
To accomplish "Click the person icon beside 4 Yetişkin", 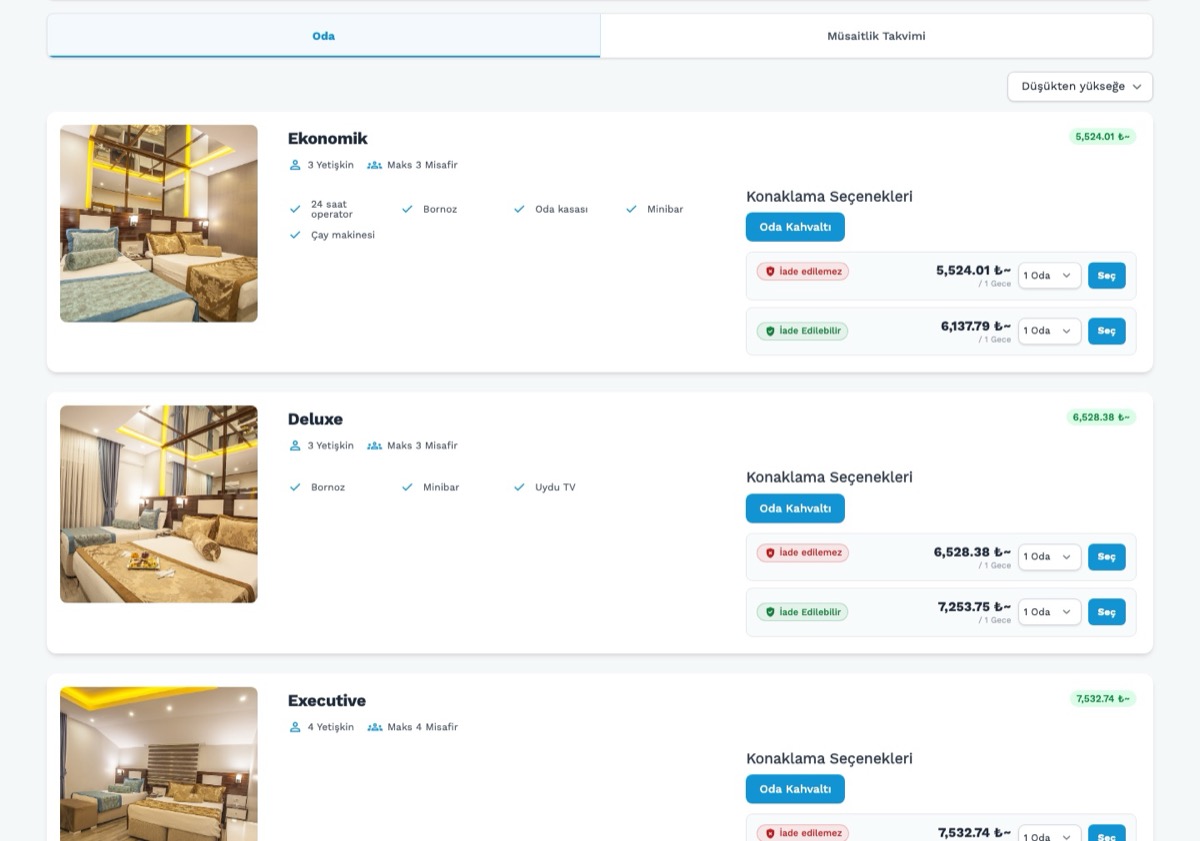I will [x=295, y=727].
